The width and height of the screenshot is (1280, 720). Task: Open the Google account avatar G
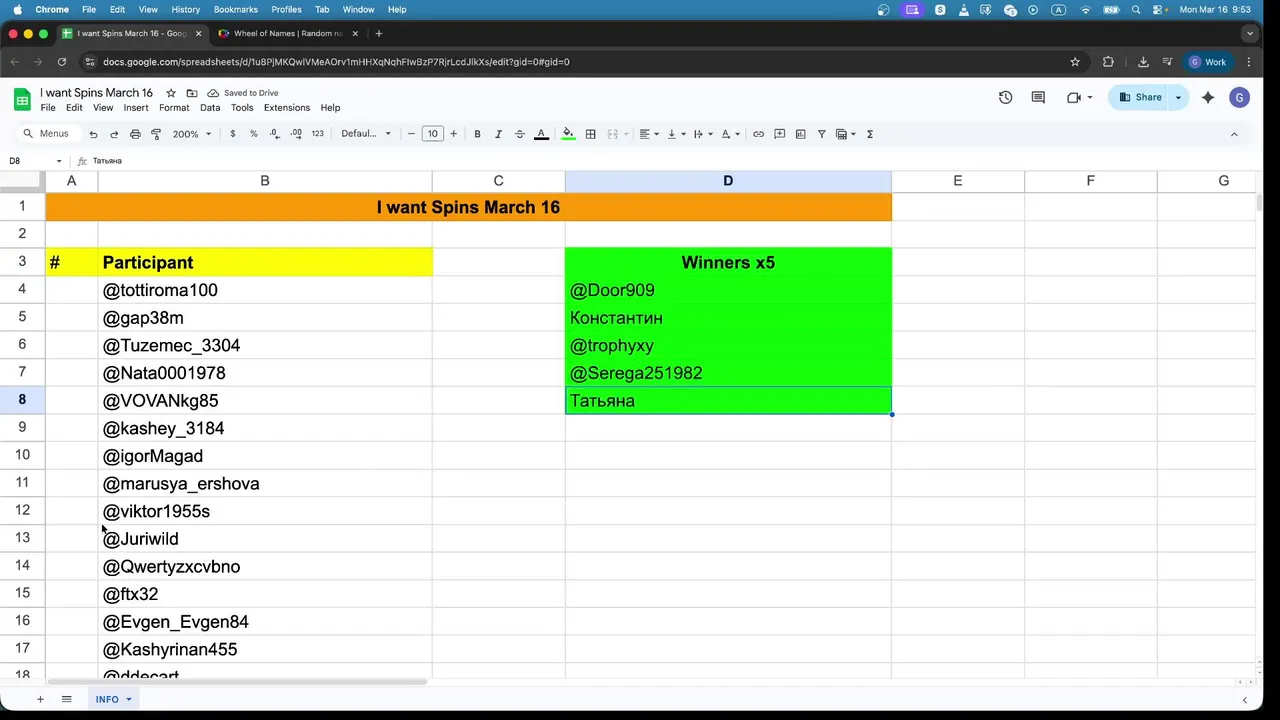point(1239,97)
